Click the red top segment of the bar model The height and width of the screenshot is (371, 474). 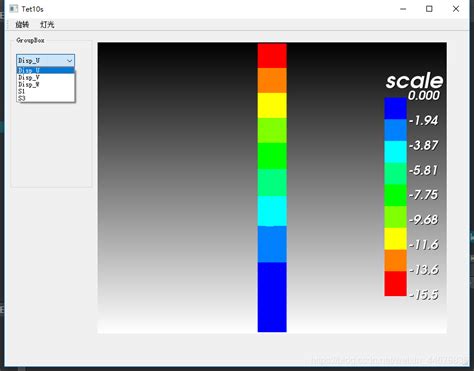click(272, 56)
